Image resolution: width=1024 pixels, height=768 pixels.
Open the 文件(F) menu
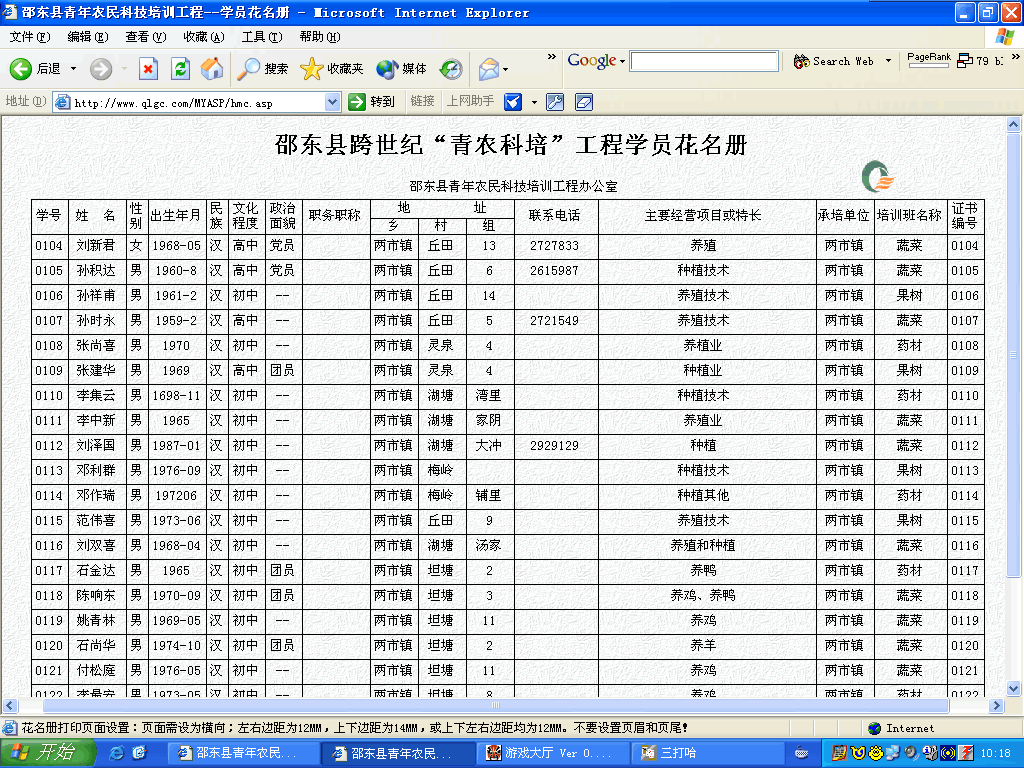[x=29, y=37]
